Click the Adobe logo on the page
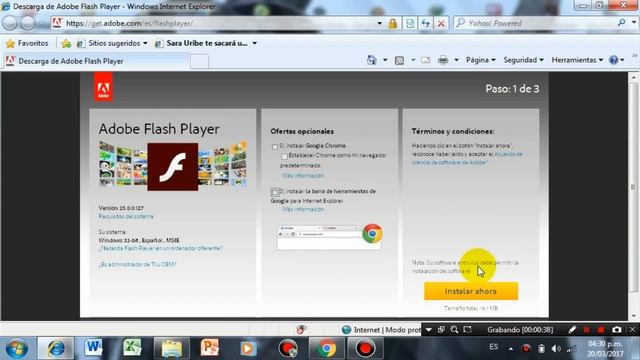Viewport: 640px width, 360px height. pyautogui.click(x=103, y=87)
